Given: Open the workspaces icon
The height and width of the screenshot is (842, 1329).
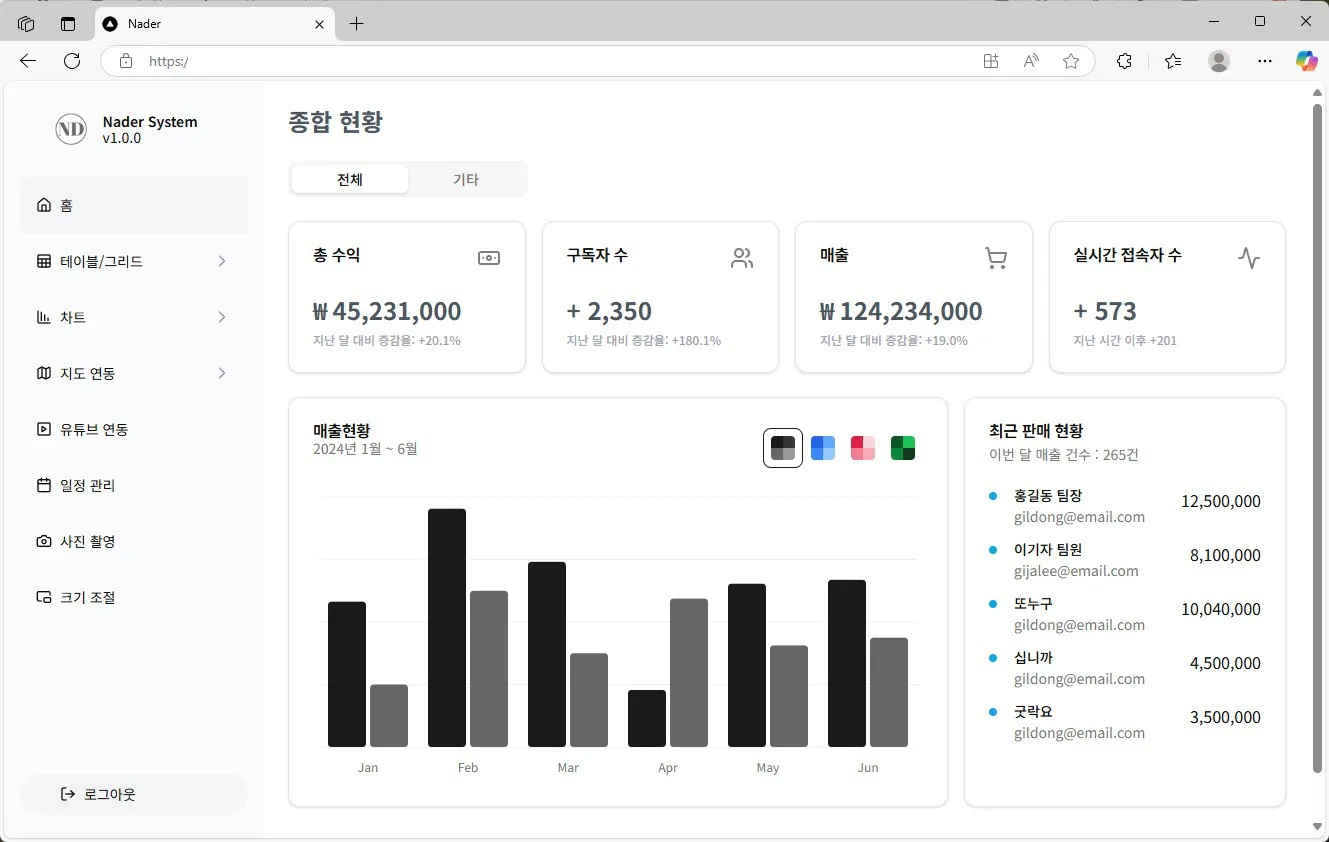Looking at the screenshot, I should coord(26,23).
